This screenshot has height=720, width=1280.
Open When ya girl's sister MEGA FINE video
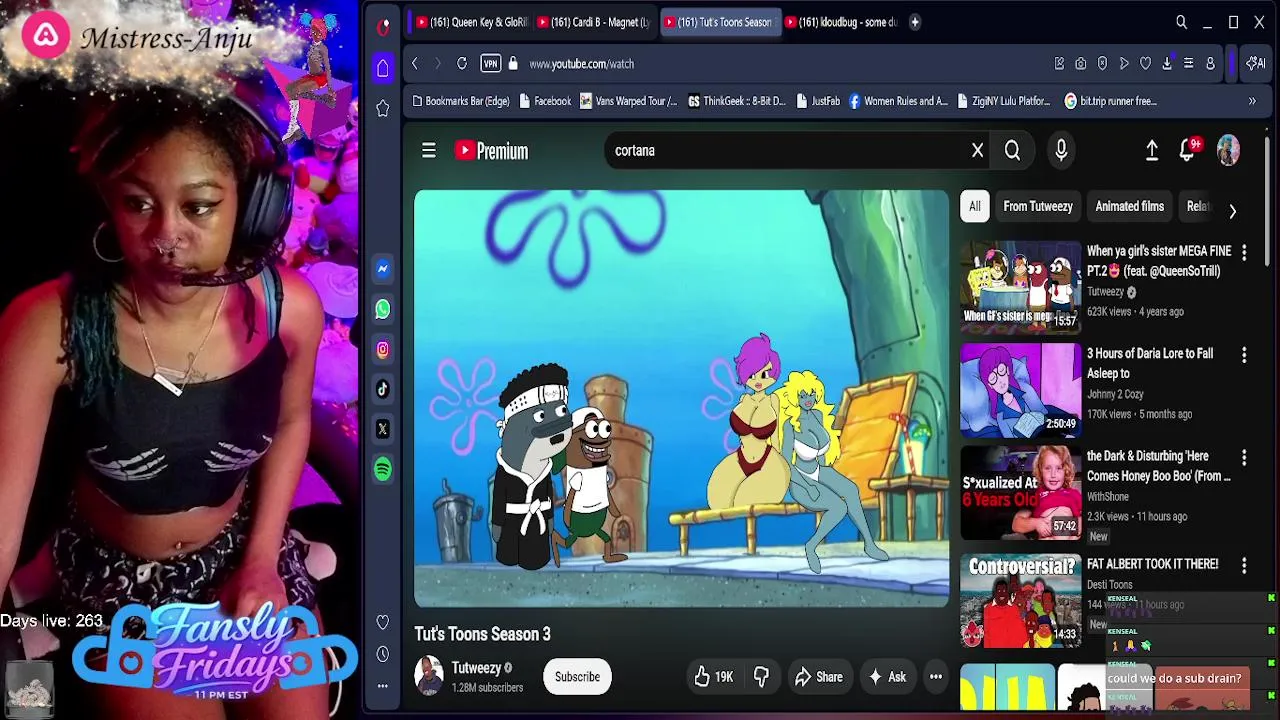coord(1020,287)
